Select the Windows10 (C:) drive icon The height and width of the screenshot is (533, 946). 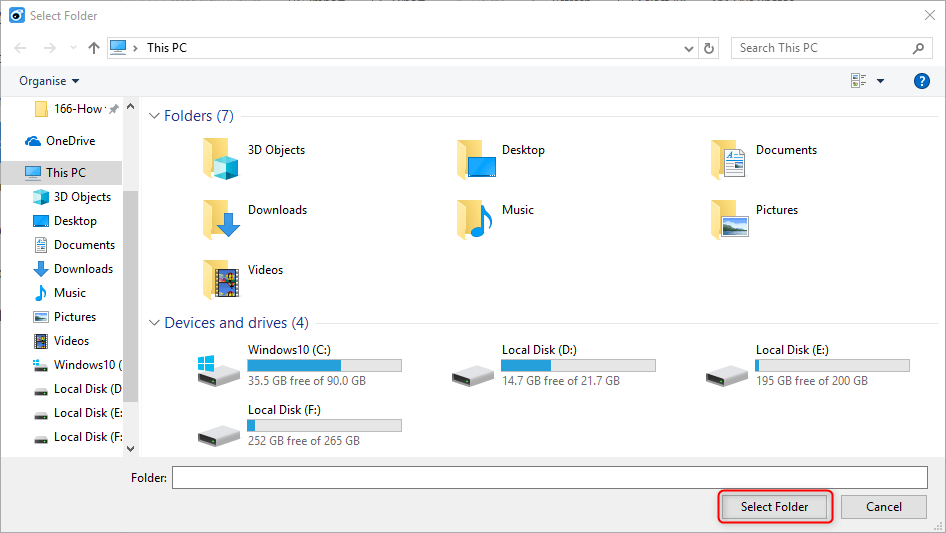[218, 370]
